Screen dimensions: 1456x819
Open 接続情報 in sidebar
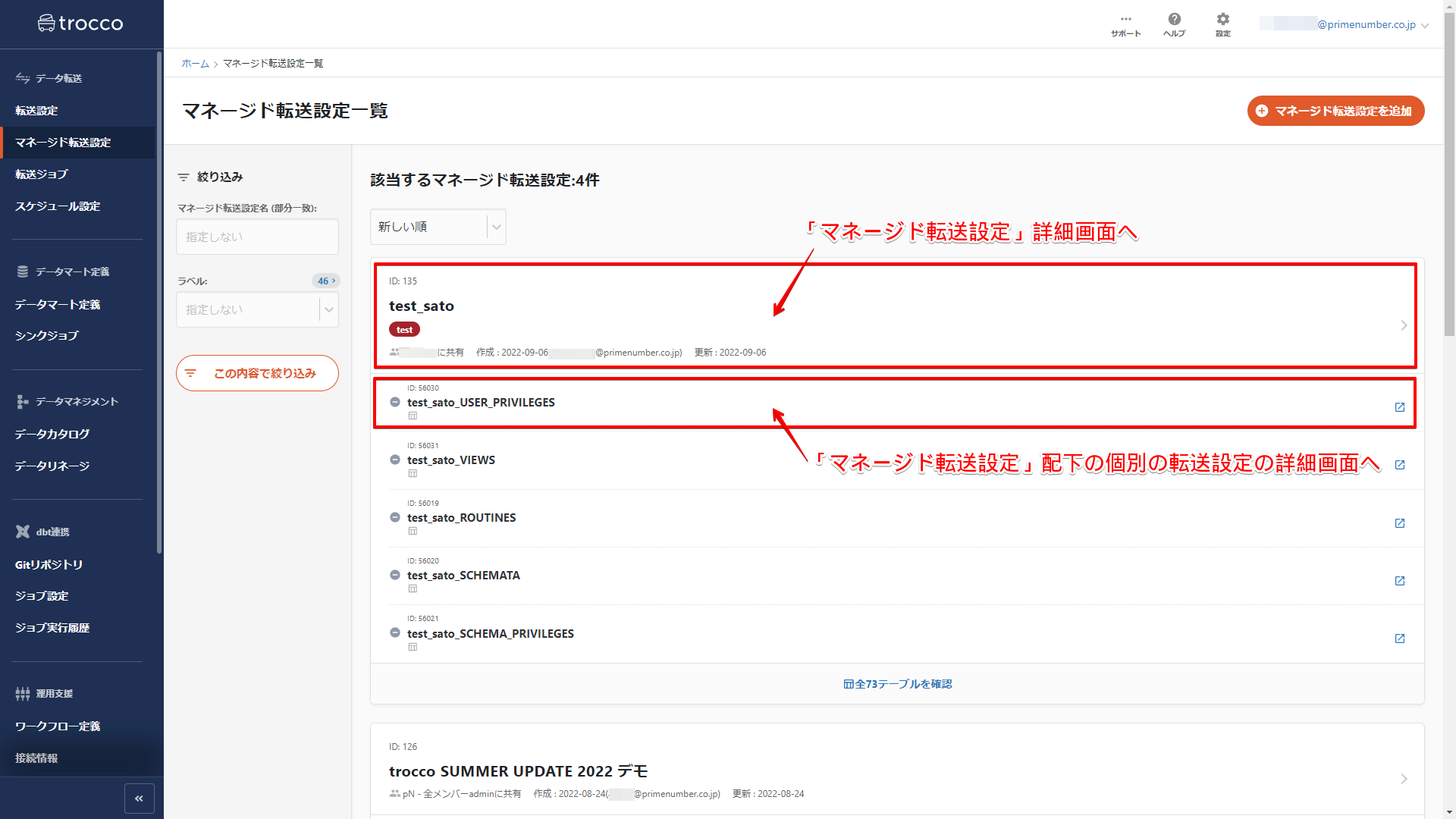(x=36, y=758)
